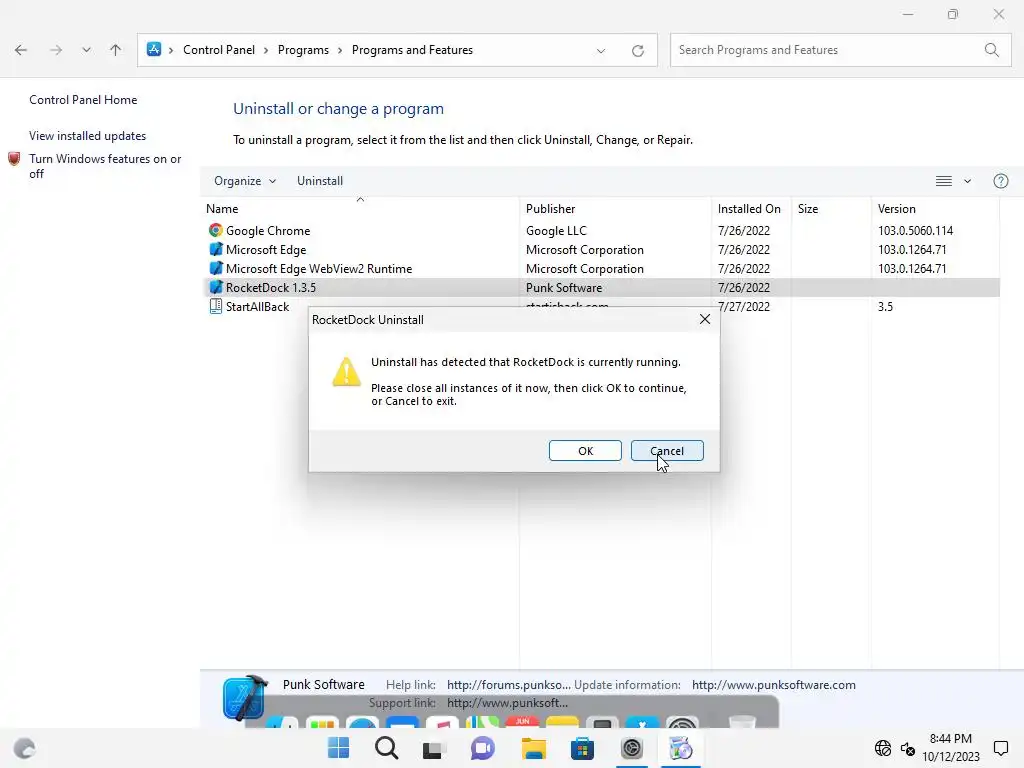Viewport: 1024px width, 768px height.
Task: Sort by Installed On column header
Action: click(749, 209)
